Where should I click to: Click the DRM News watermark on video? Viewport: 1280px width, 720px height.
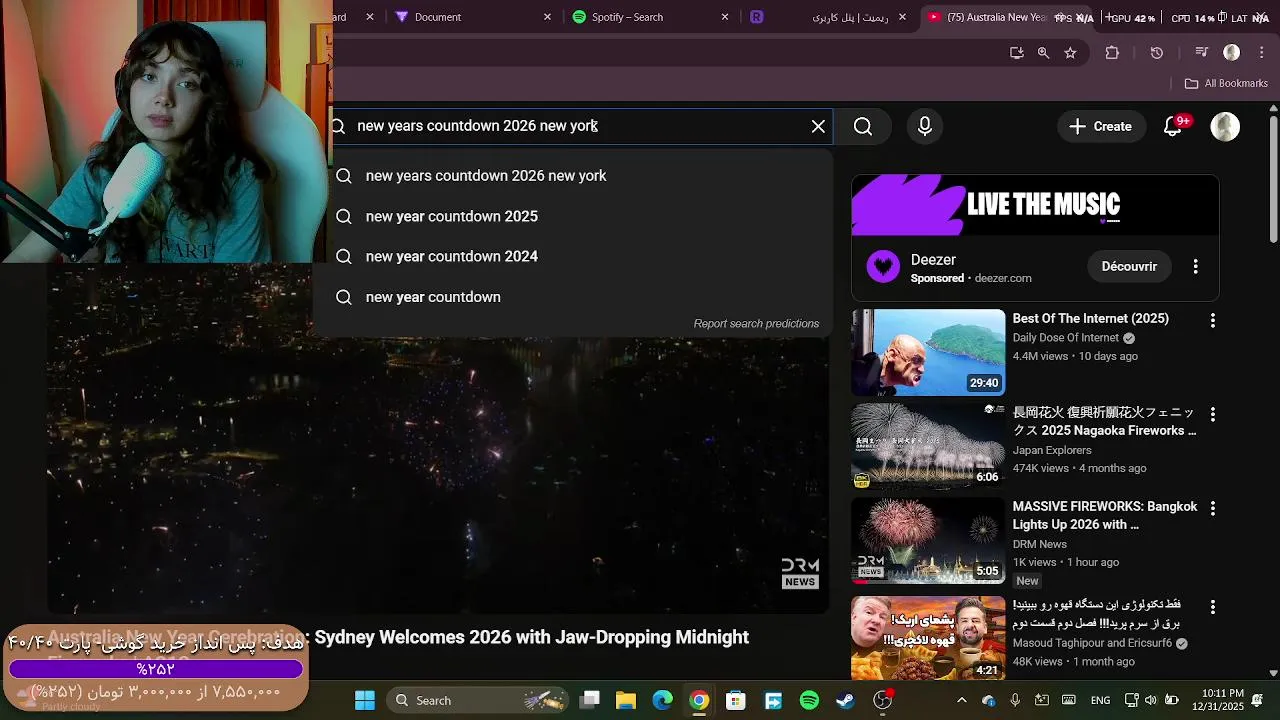coord(800,573)
